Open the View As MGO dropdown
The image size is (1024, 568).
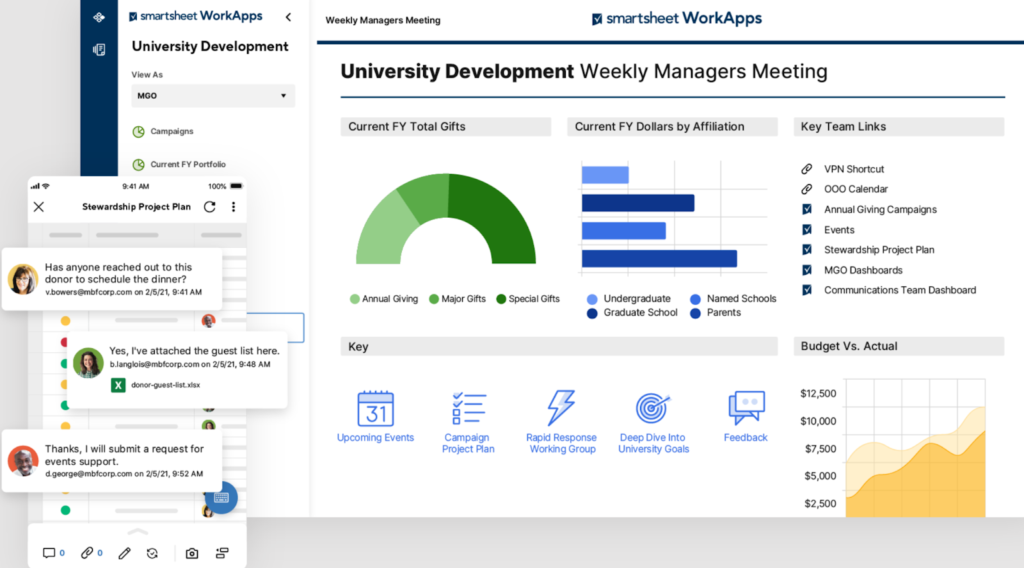click(x=213, y=95)
